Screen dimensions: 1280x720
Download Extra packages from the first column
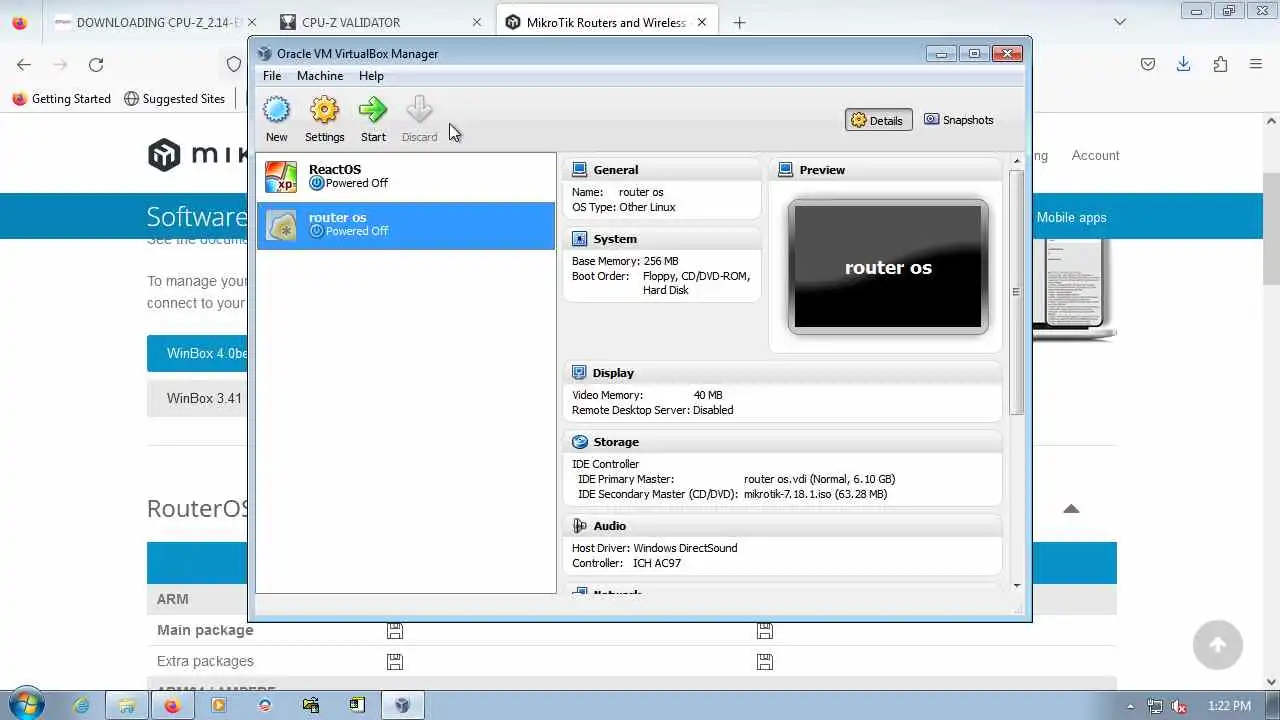[395, 662]
